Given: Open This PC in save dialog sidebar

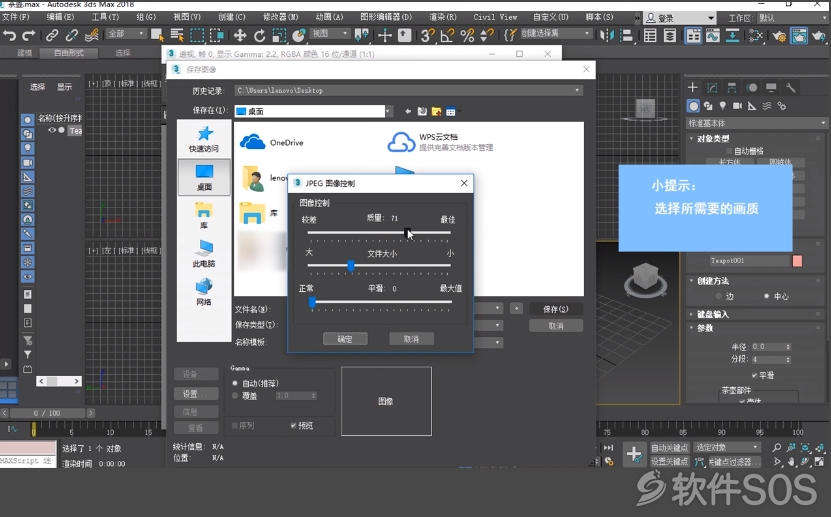Looking at the screenshot, I should pos(204,253).
